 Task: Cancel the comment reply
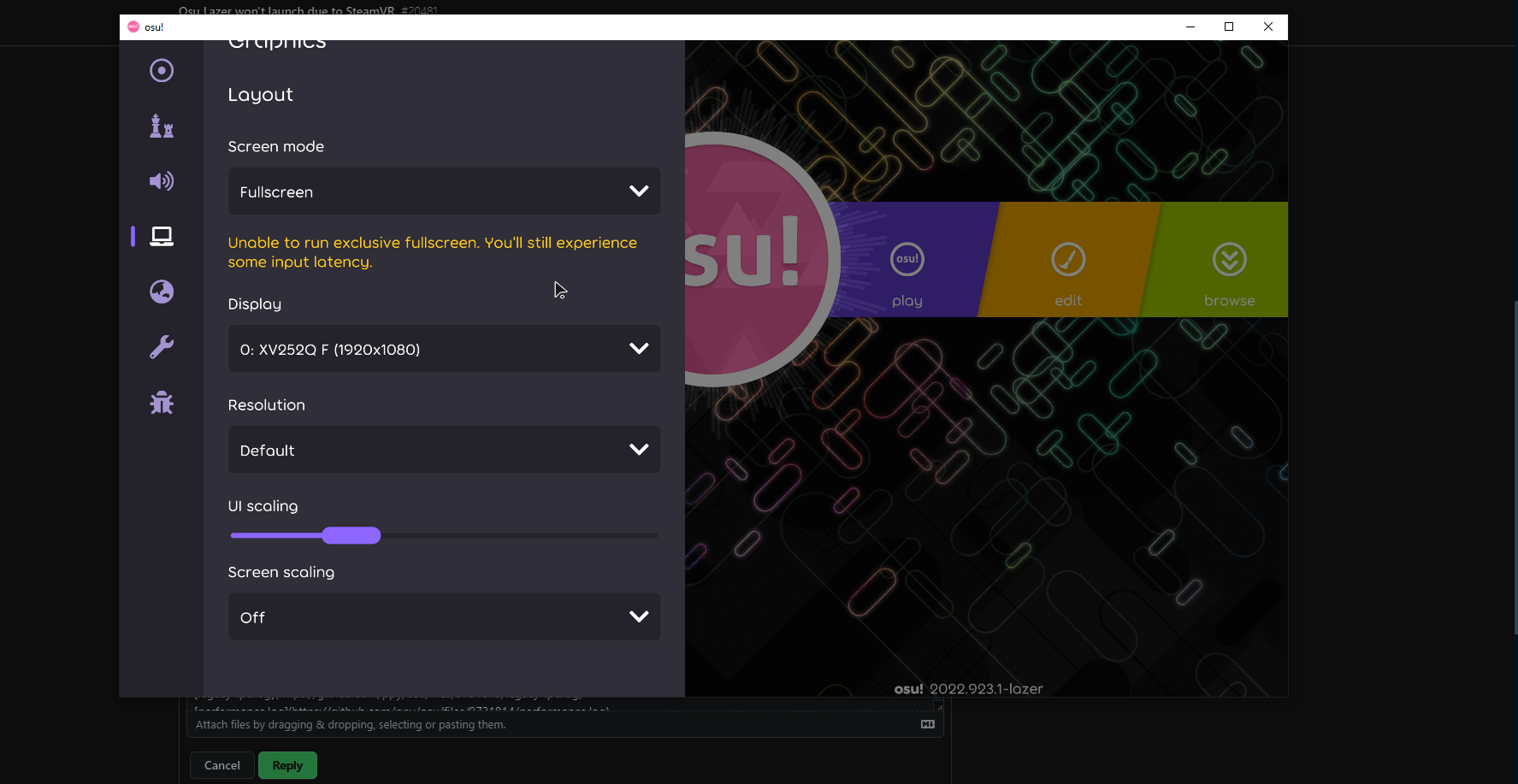point(221,765)
